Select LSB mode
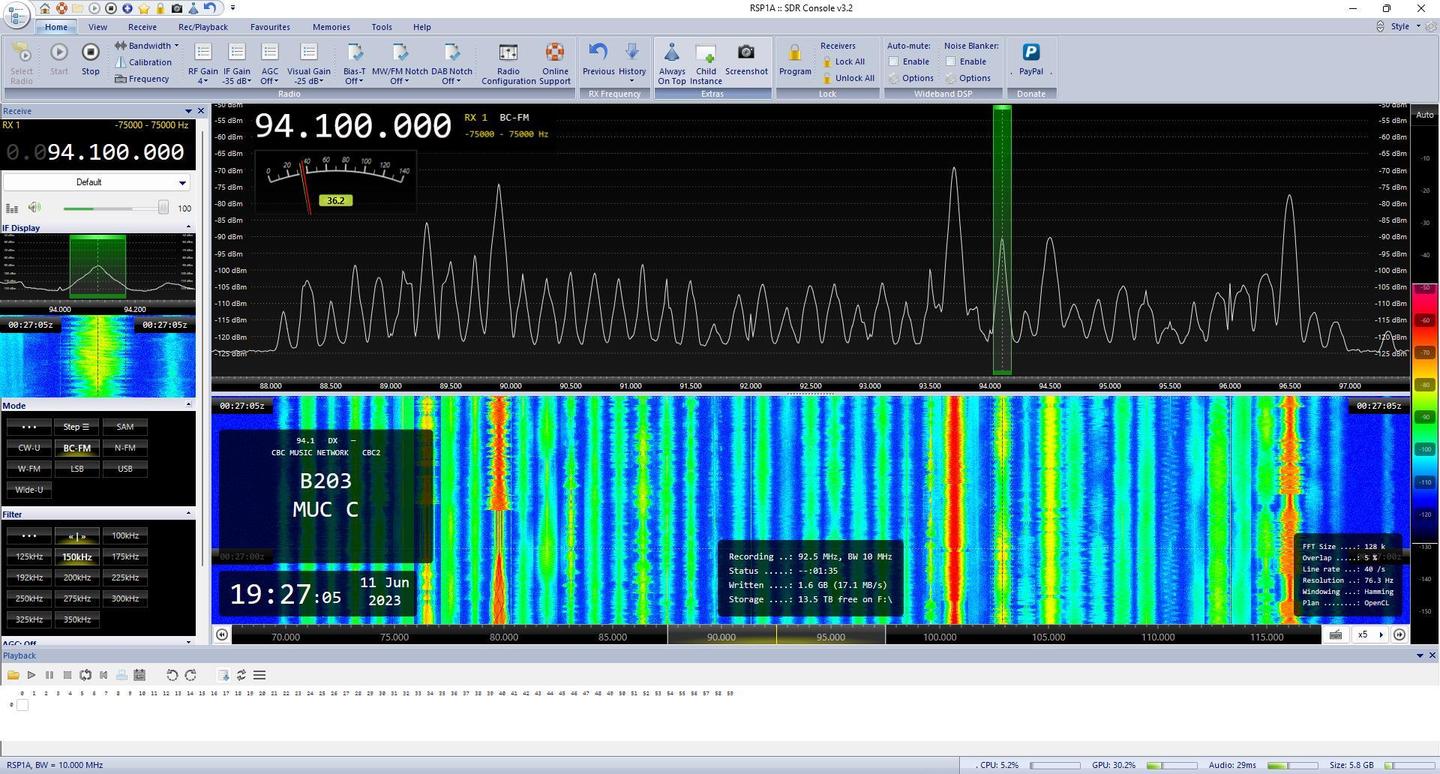The height and width of the screenshot is (774, 1440). (77, 468)
